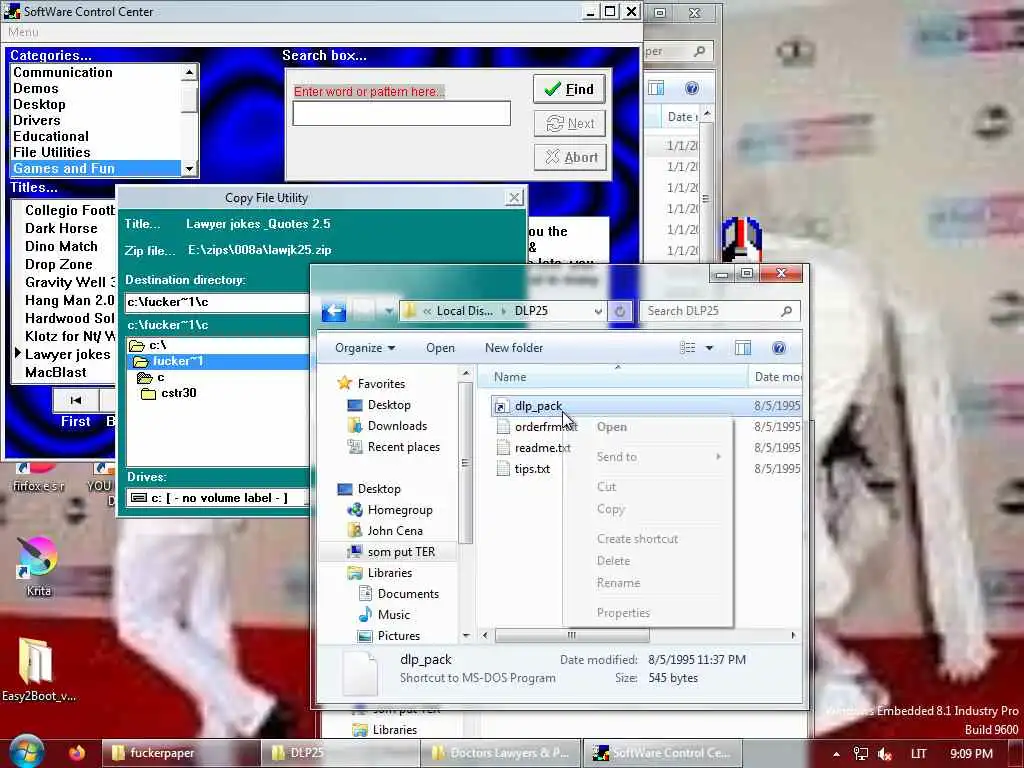Select readme.txt file

[542, 448]
